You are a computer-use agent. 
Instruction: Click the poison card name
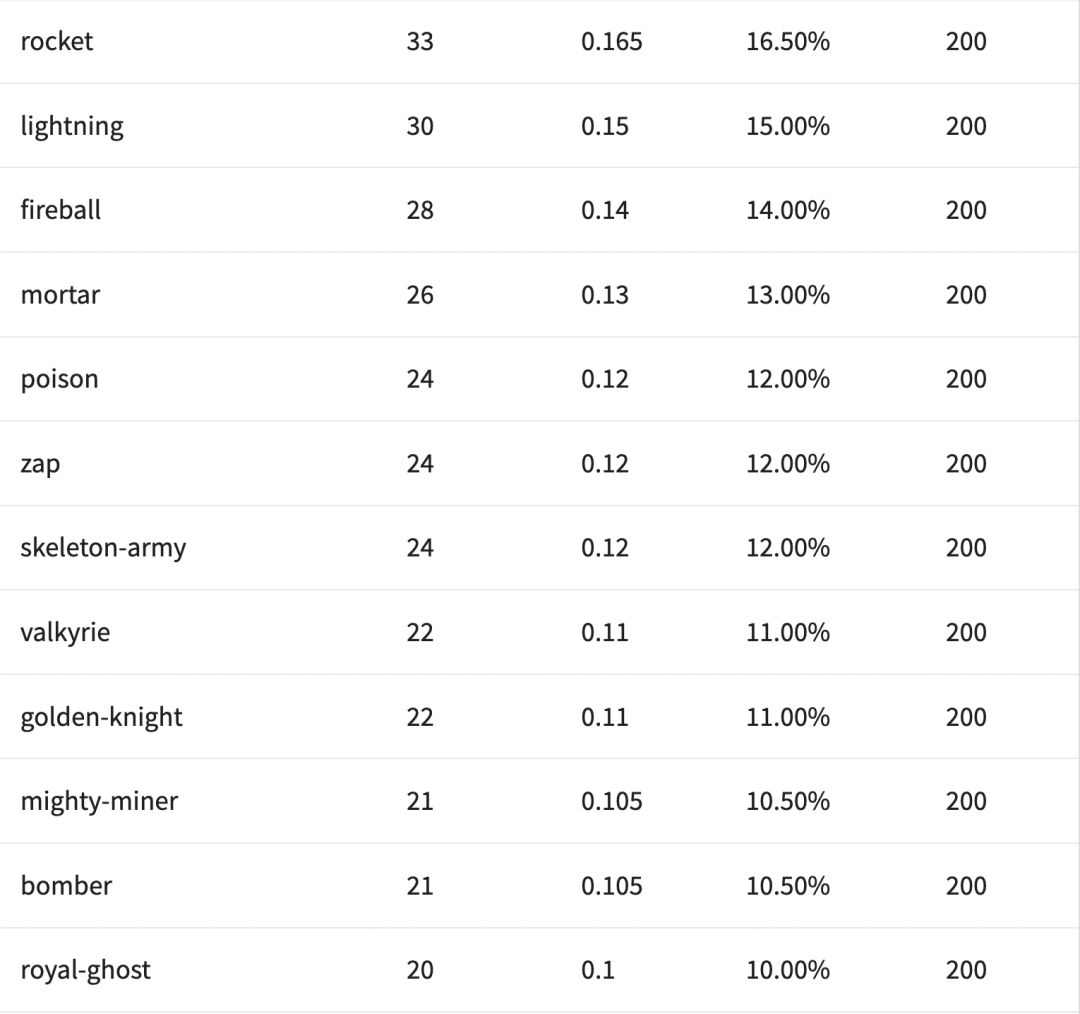[59, 379]
